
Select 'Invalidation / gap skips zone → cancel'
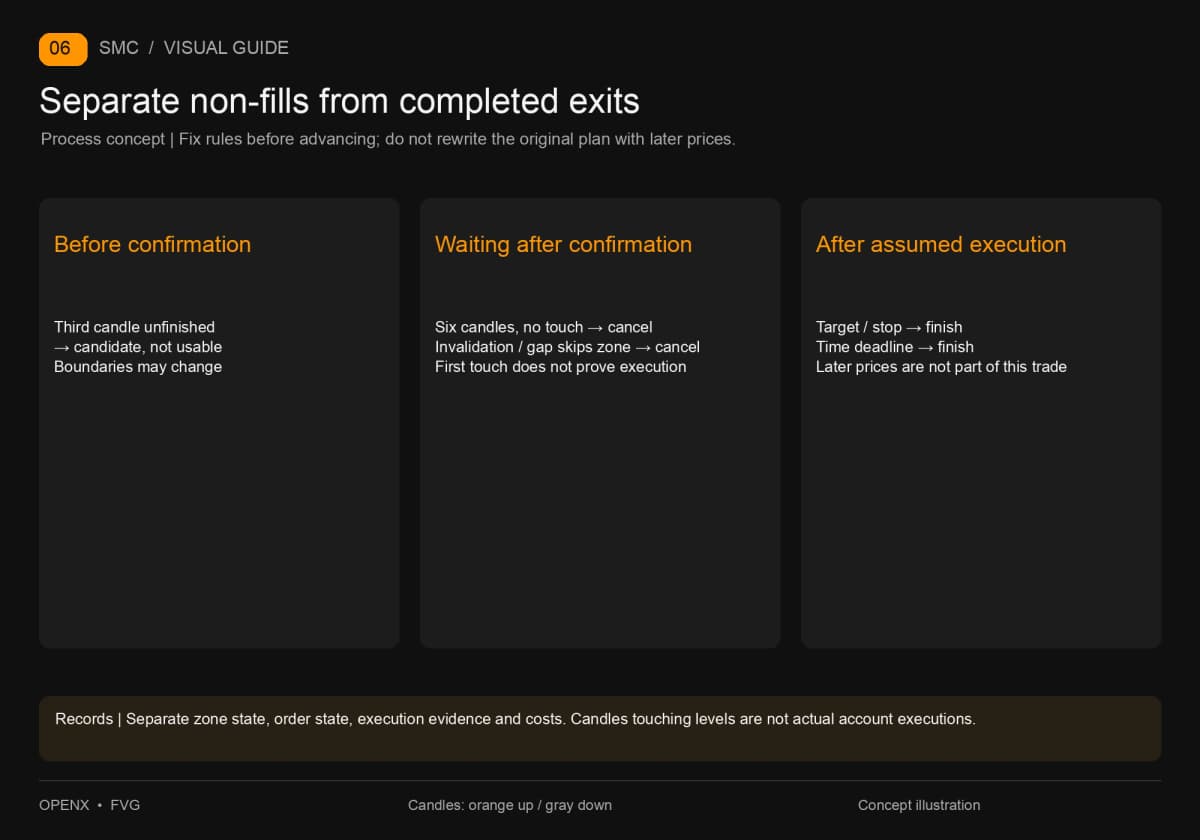(x=567, y=347)
